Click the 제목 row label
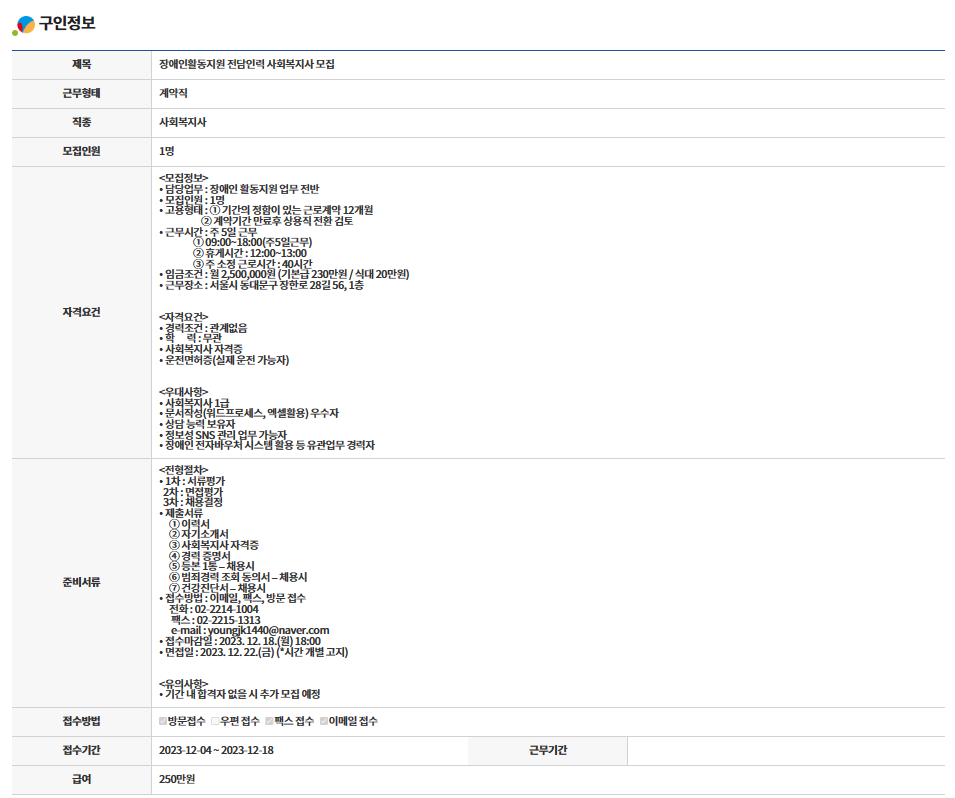Viewport: 955px width, 798px height. point(81,64)
